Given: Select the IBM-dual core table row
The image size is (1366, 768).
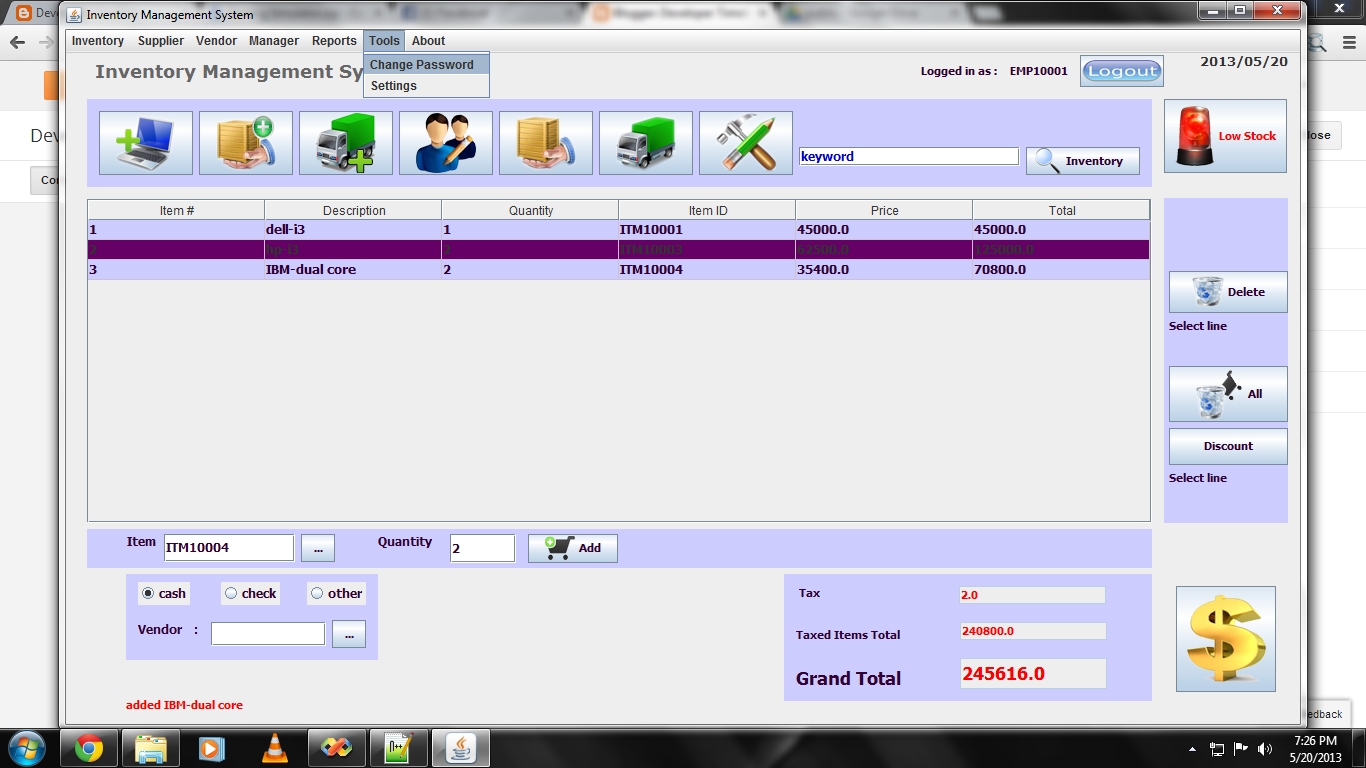Looking at the screenshot, I should pos(619,270).
